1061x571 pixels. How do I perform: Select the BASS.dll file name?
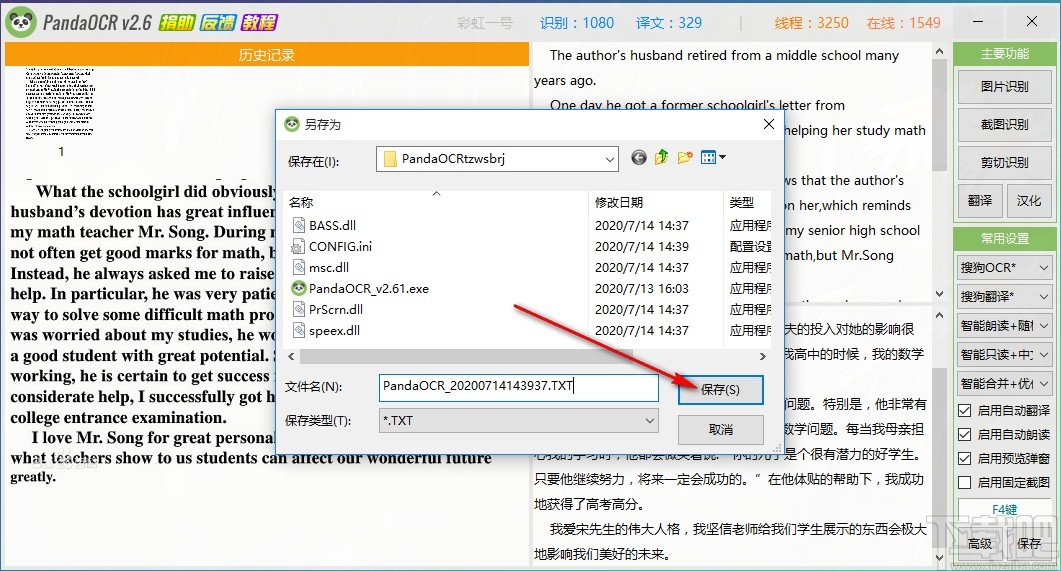pyautogui.click(x=332, y=225)
